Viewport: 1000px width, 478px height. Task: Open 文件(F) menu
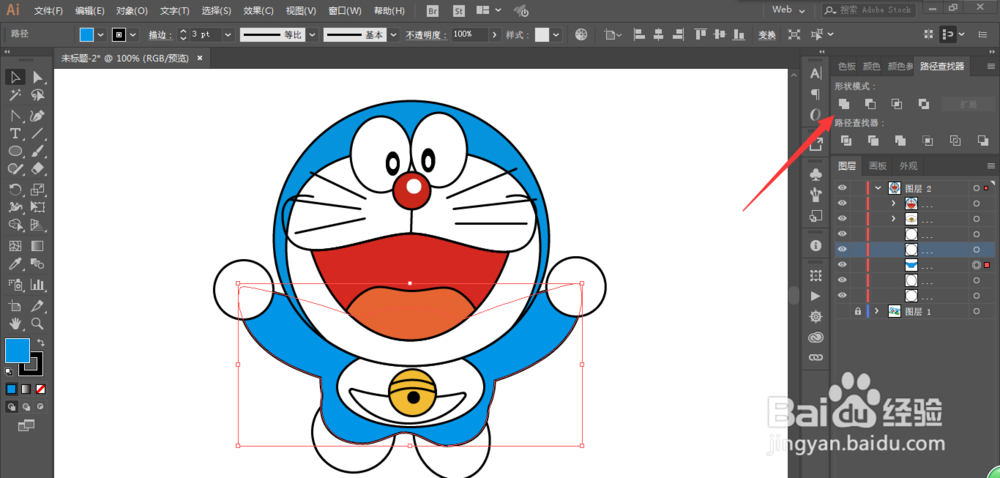pyautogui.click(x=48, y=11)
